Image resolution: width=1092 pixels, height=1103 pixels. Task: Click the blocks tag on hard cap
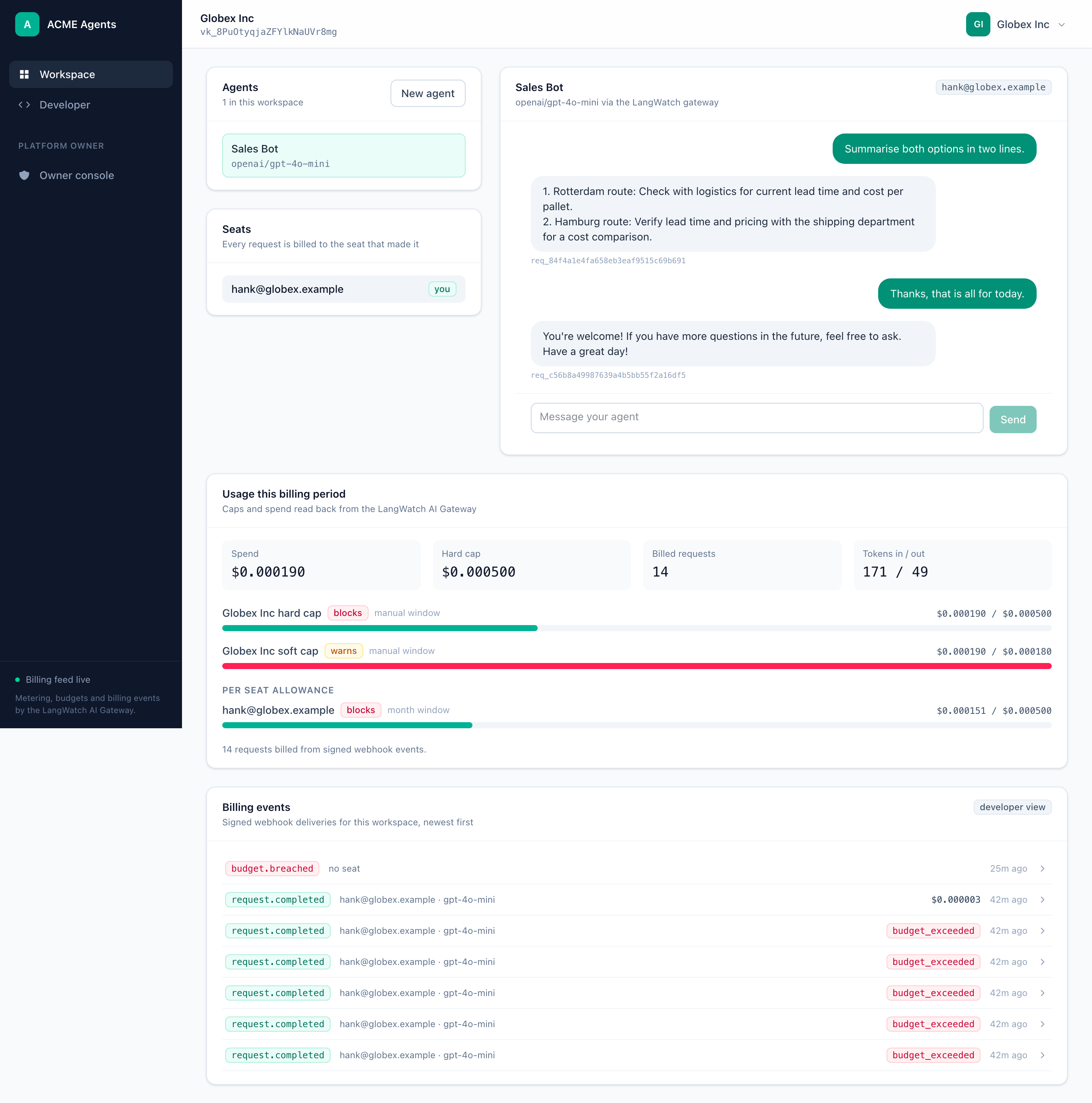click(348, 613)
